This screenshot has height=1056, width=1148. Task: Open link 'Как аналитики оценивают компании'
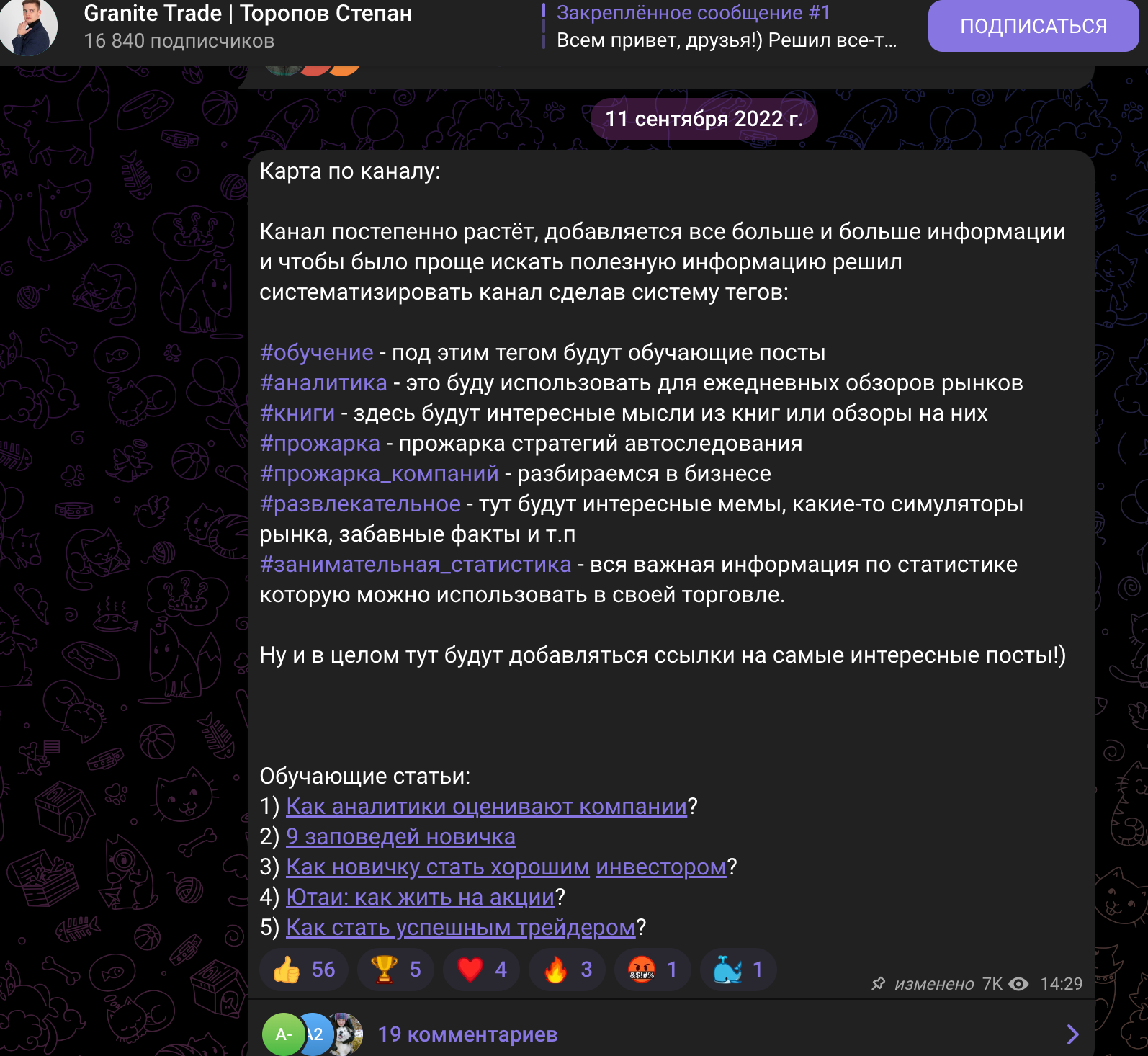(487, 807)
